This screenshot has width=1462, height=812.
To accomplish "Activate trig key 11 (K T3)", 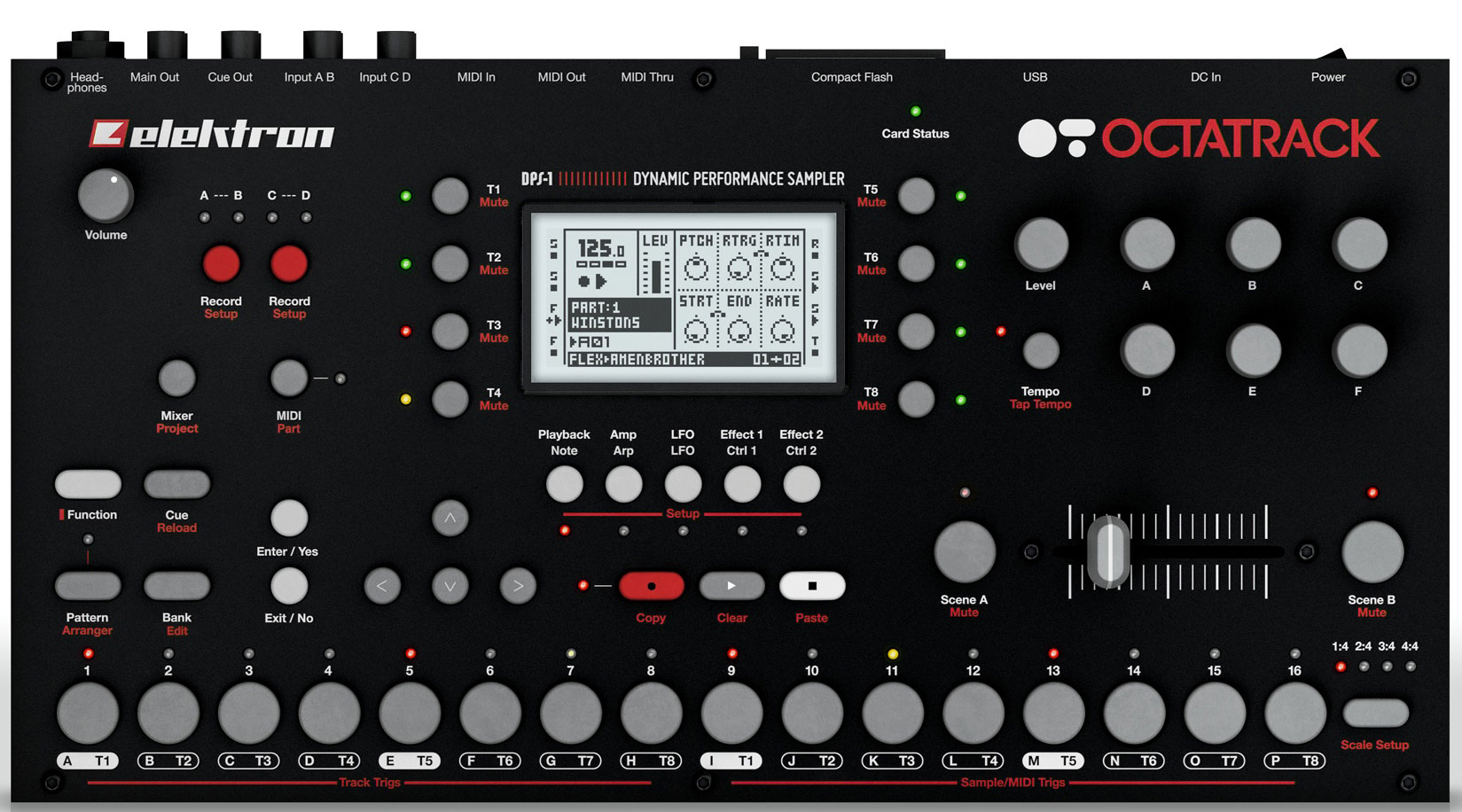I will [x=893, y=713].
